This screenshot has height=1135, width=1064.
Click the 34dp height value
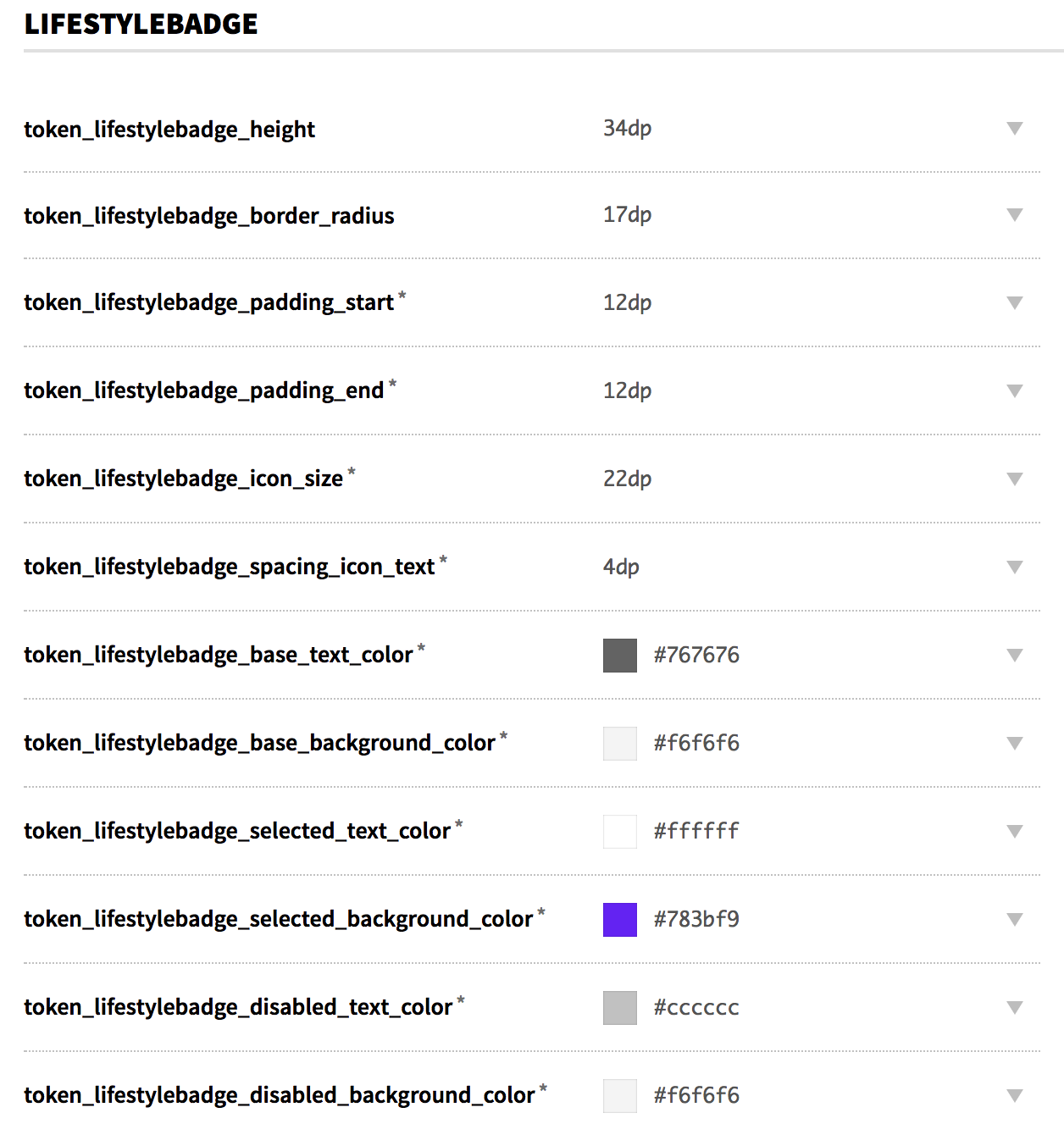pyautogui.click(x=627, y=129)
